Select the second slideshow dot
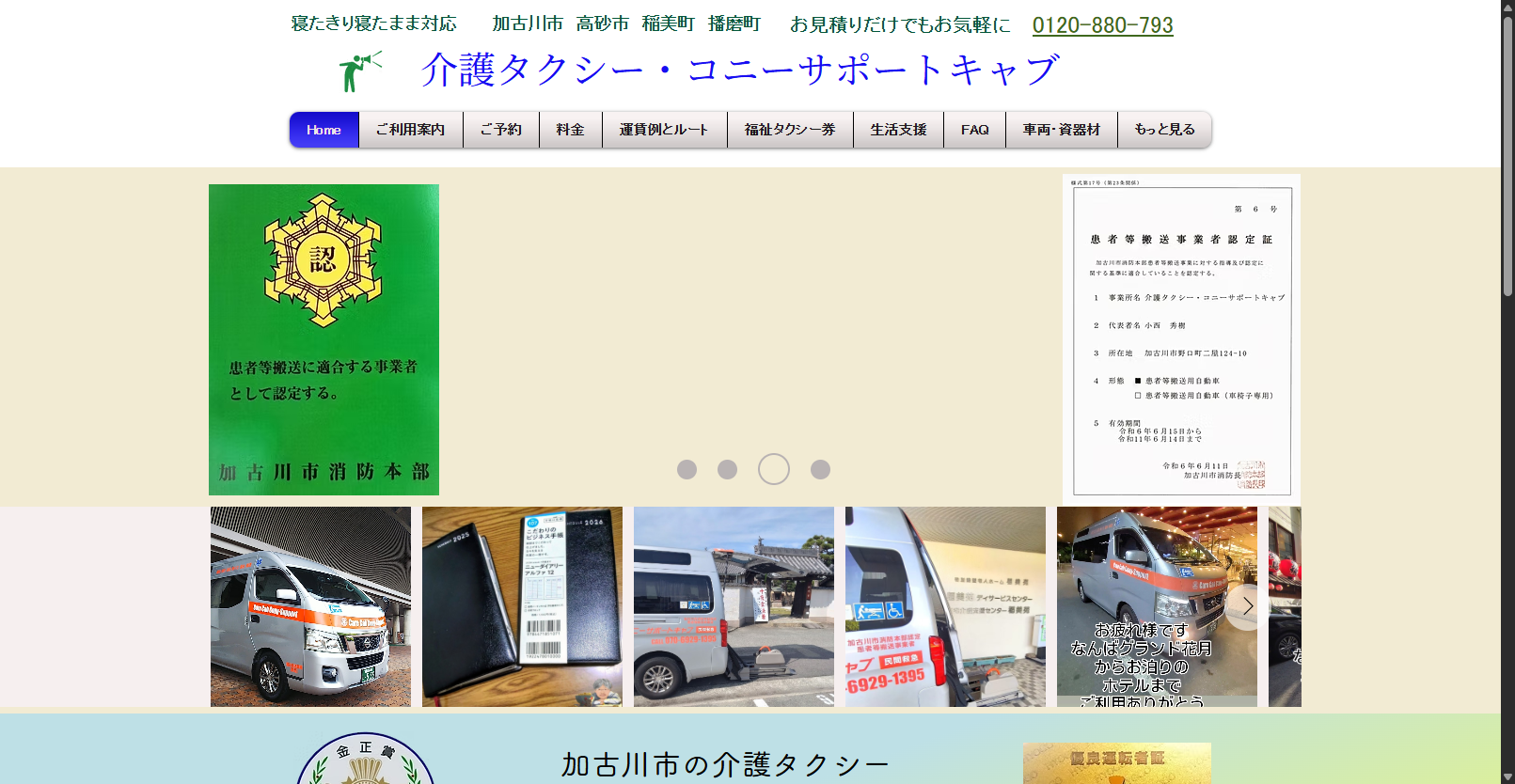The width and height of the screenshot is (1515, 784). [727, 469]
